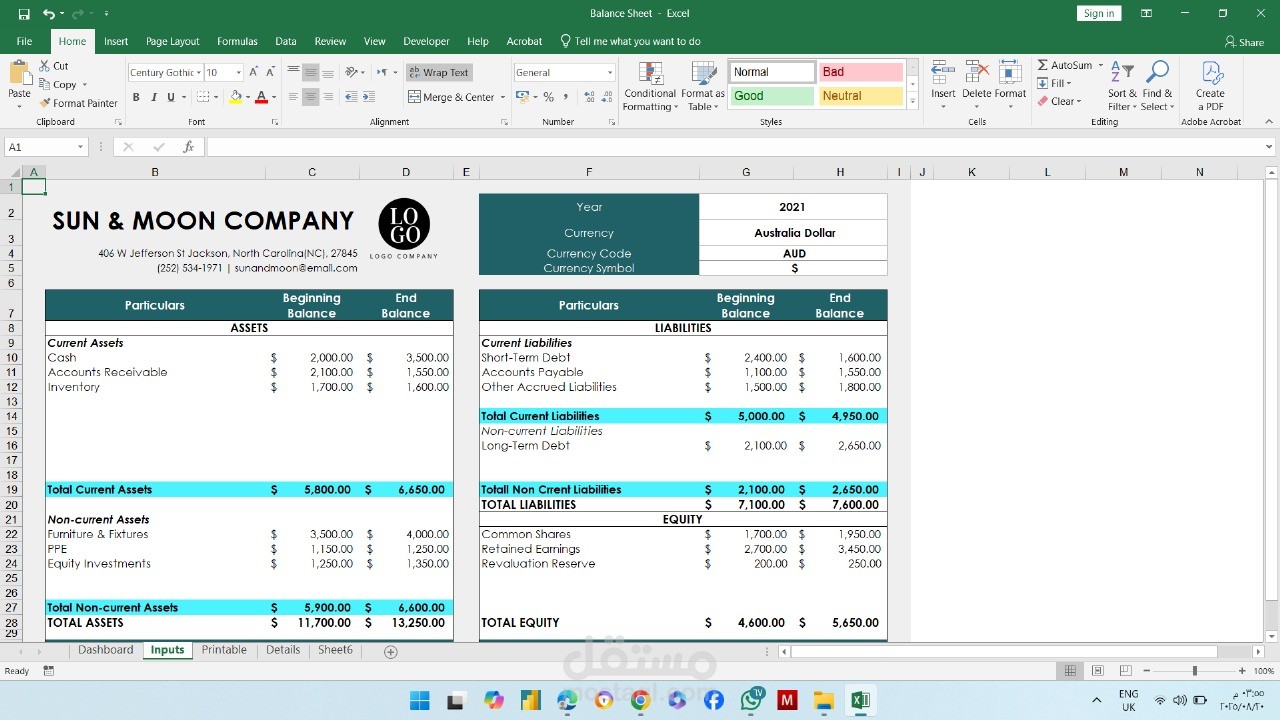Image resolution: width=1280 pixels, height=720 pixels.
Task: Open the File menu
Action: [x=24, y=41]
